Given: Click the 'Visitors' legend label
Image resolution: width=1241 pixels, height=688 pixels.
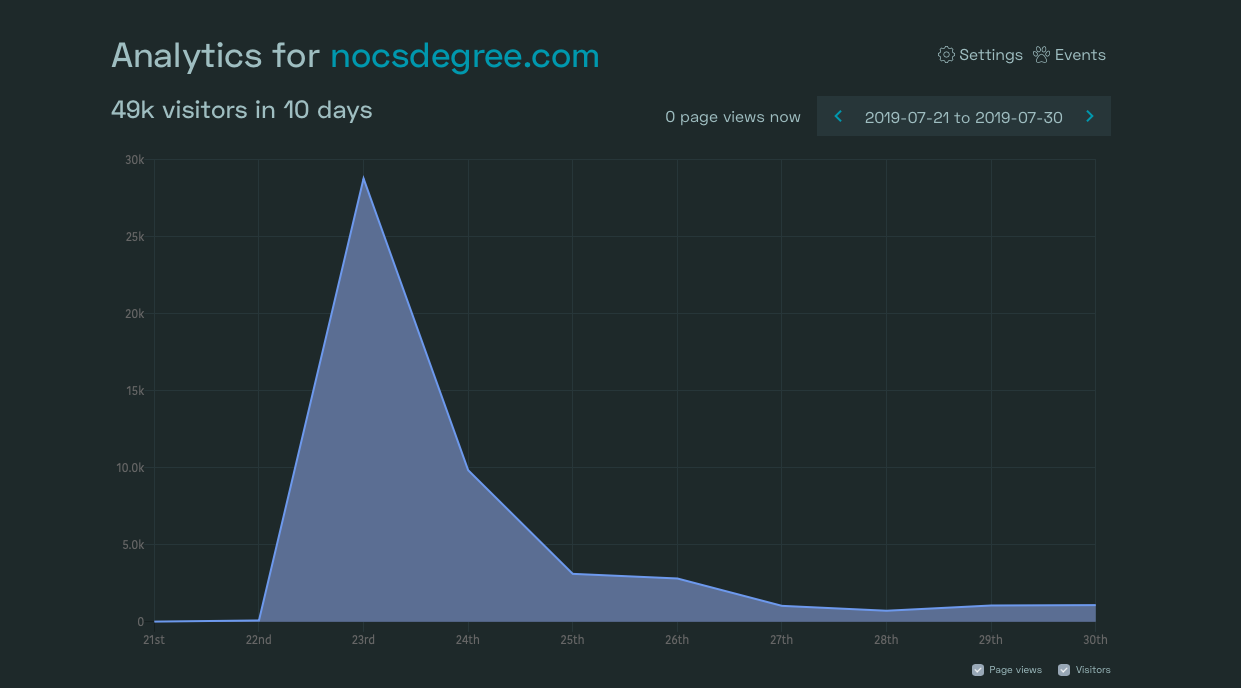Looking at the screenshot, I should [1093, 670].
